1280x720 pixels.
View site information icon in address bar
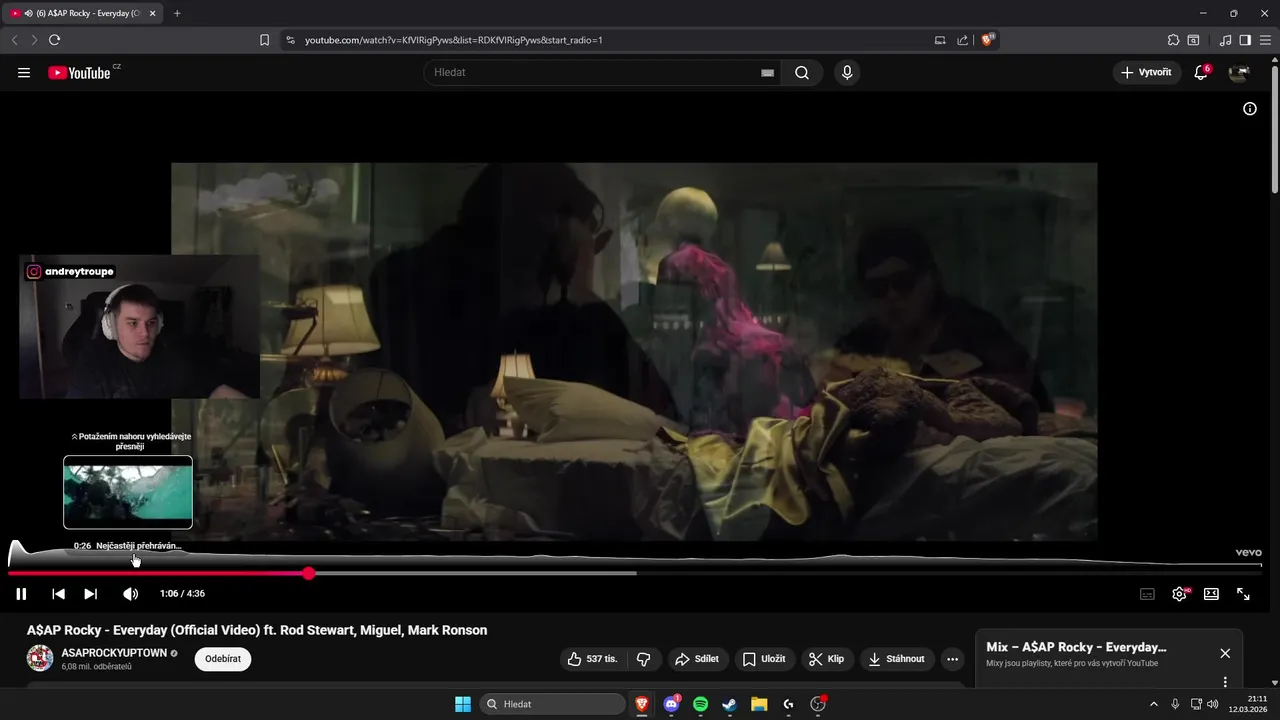point(290,40)
